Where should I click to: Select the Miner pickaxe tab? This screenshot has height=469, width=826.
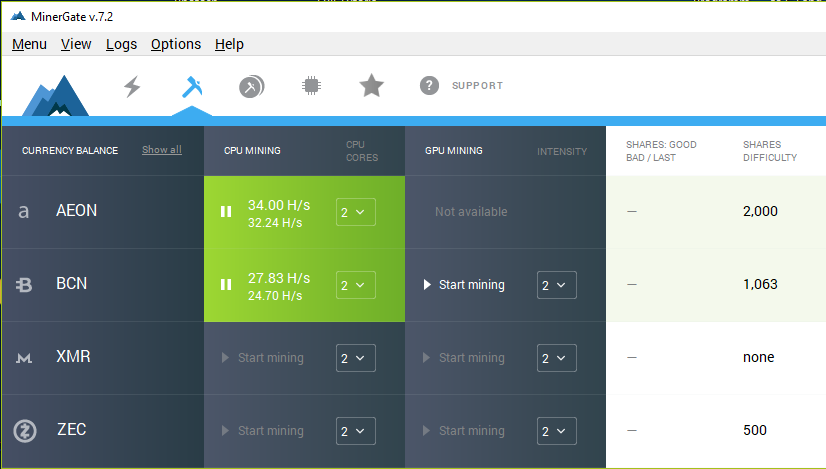[192, 87]
